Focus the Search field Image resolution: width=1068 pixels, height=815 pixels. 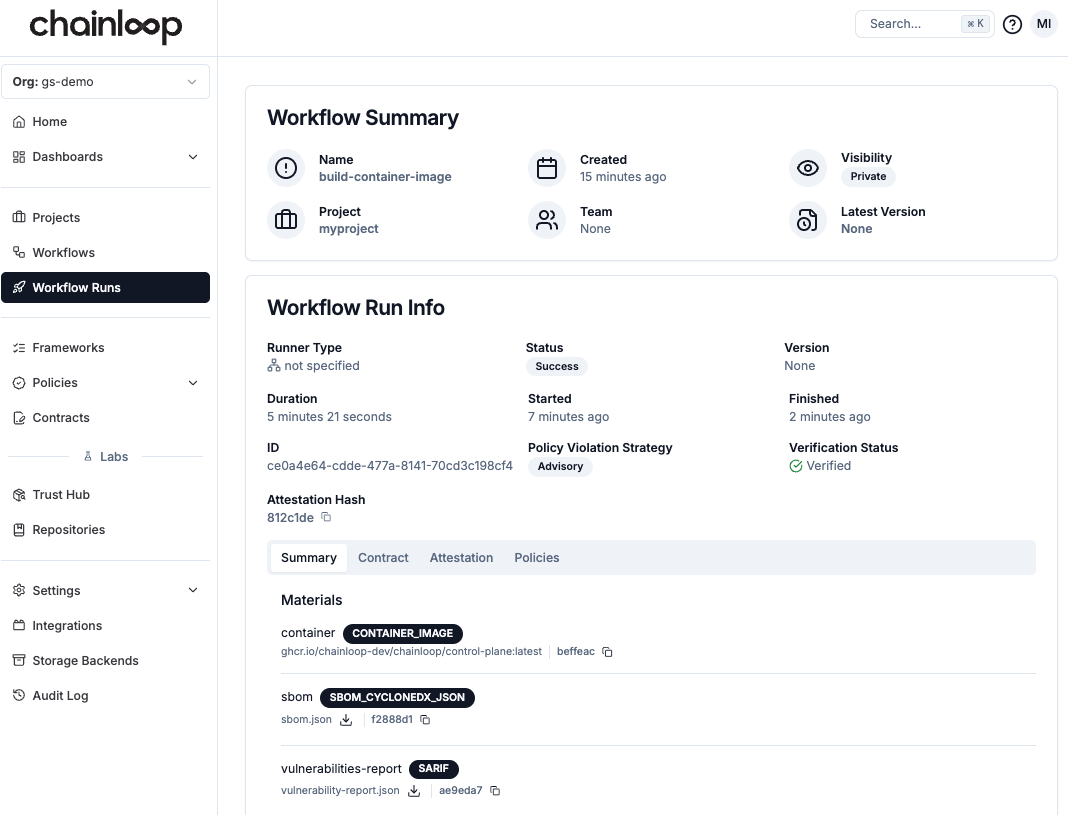[x=924, y=24]
